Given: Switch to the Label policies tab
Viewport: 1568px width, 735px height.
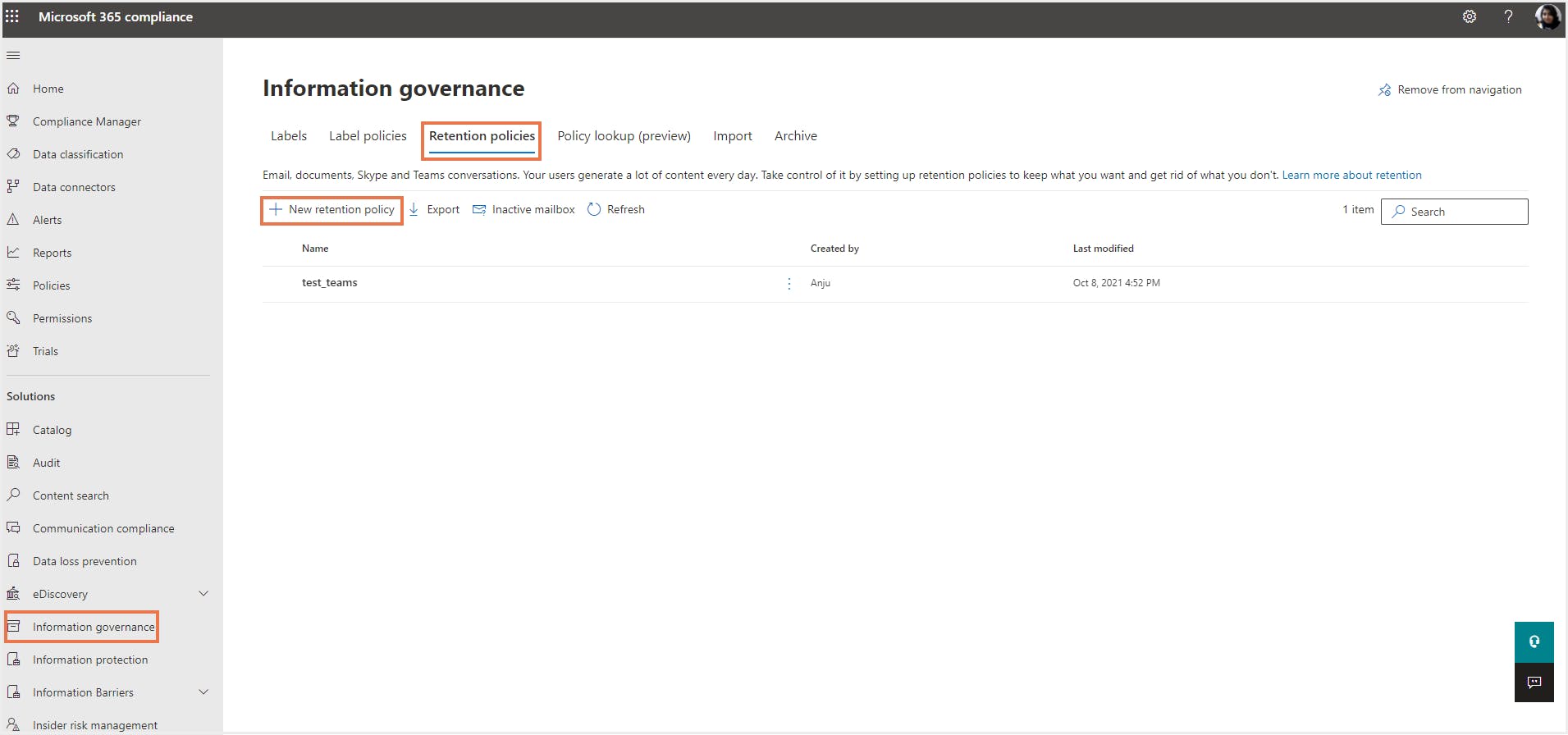Looking at the screenshot, I should tap(368, 136).
